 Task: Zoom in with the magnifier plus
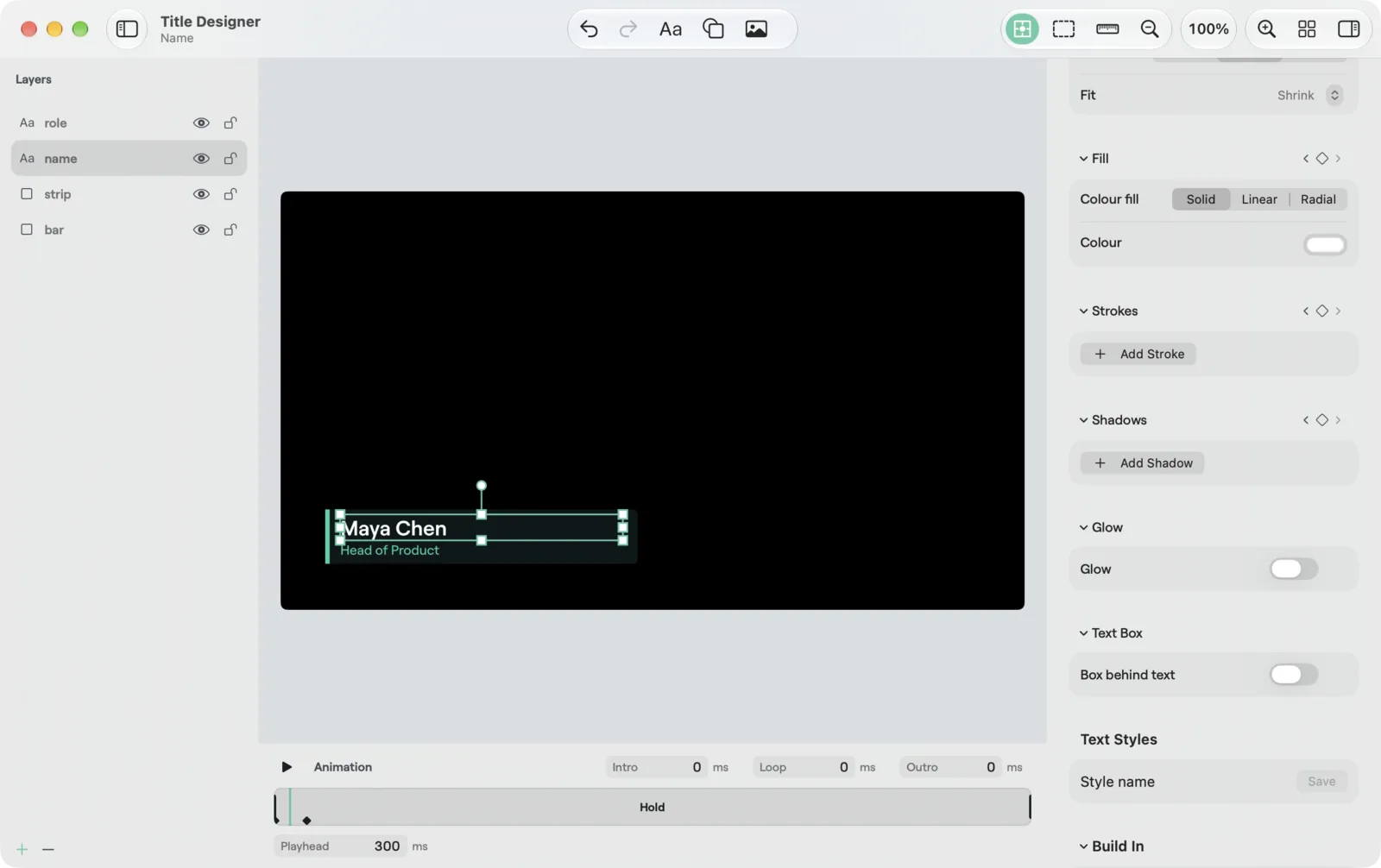(1266, 28)
